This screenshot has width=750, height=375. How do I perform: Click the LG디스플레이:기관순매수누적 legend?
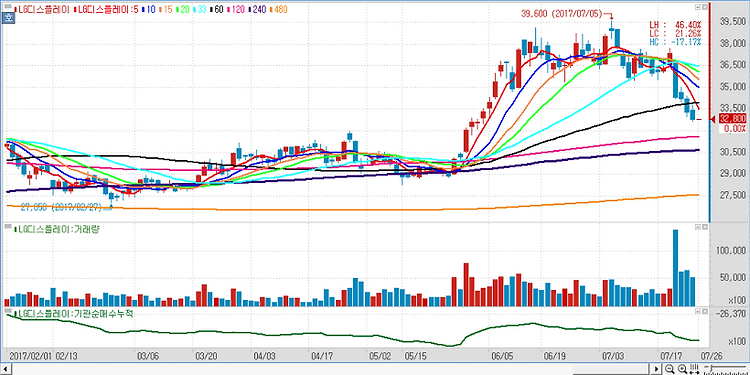pyautogui.click(x=74, y=314)
